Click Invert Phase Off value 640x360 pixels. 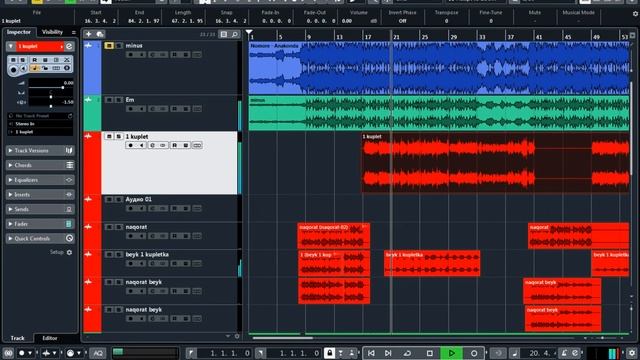(402, 21)
